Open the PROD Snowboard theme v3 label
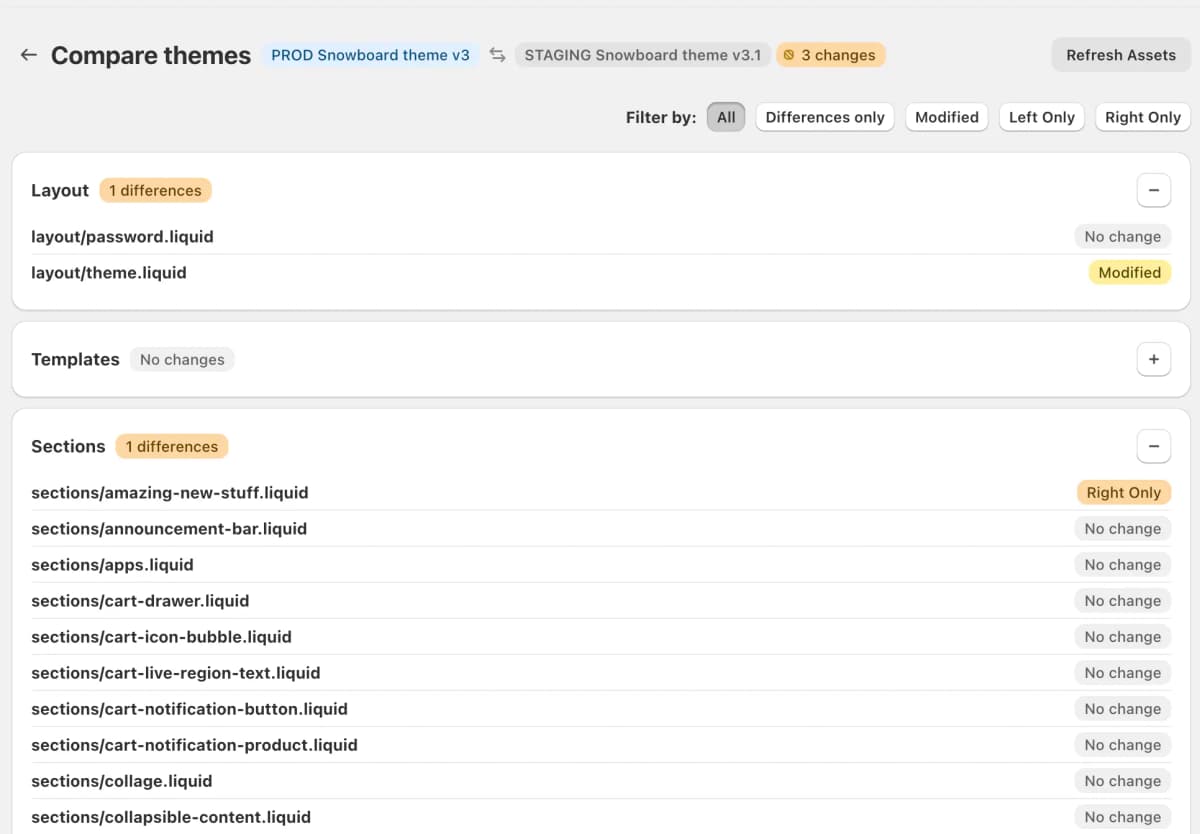Viewport: 1200px width, 834px height. pyautogui.click(x=370, y=55)
